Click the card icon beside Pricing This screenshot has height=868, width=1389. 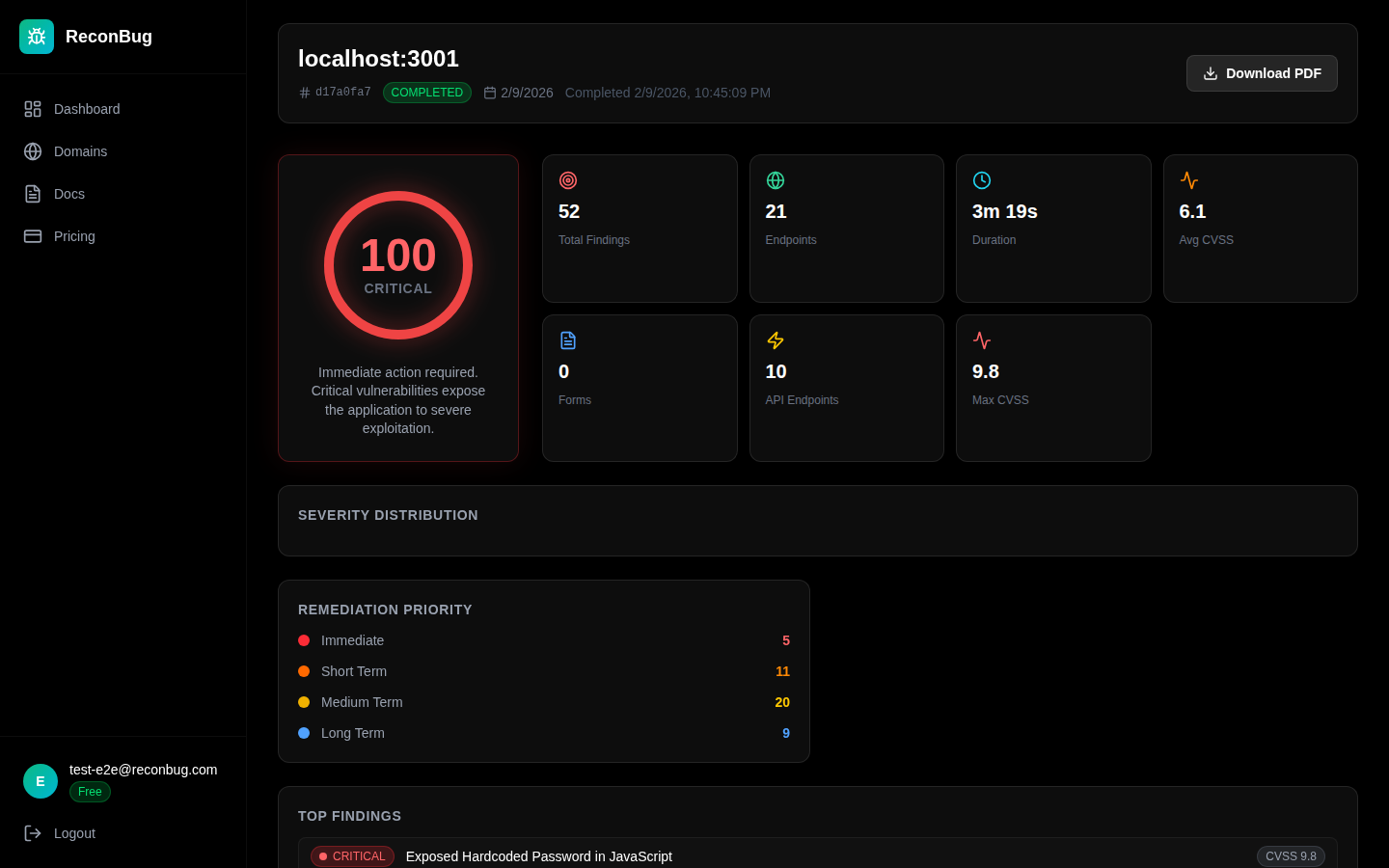32,236
